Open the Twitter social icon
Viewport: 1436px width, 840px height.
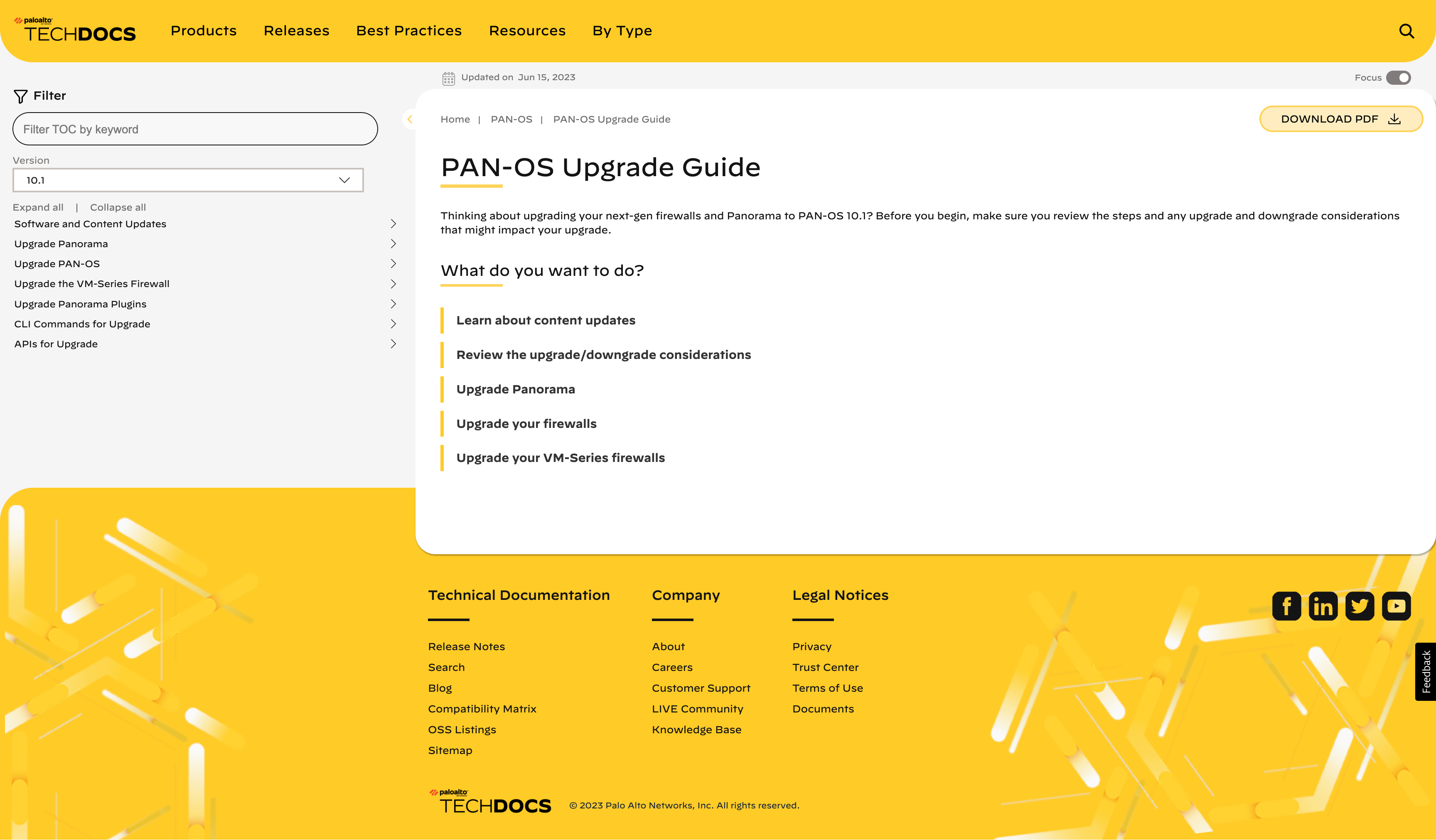1360,606
